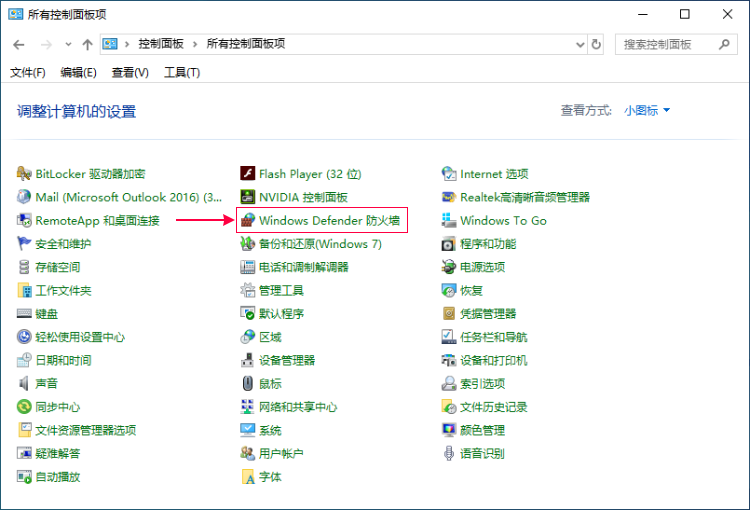Click the 凭据管理器 icon
The height and width of the screenshot is (510, 750).
point(449,313)
